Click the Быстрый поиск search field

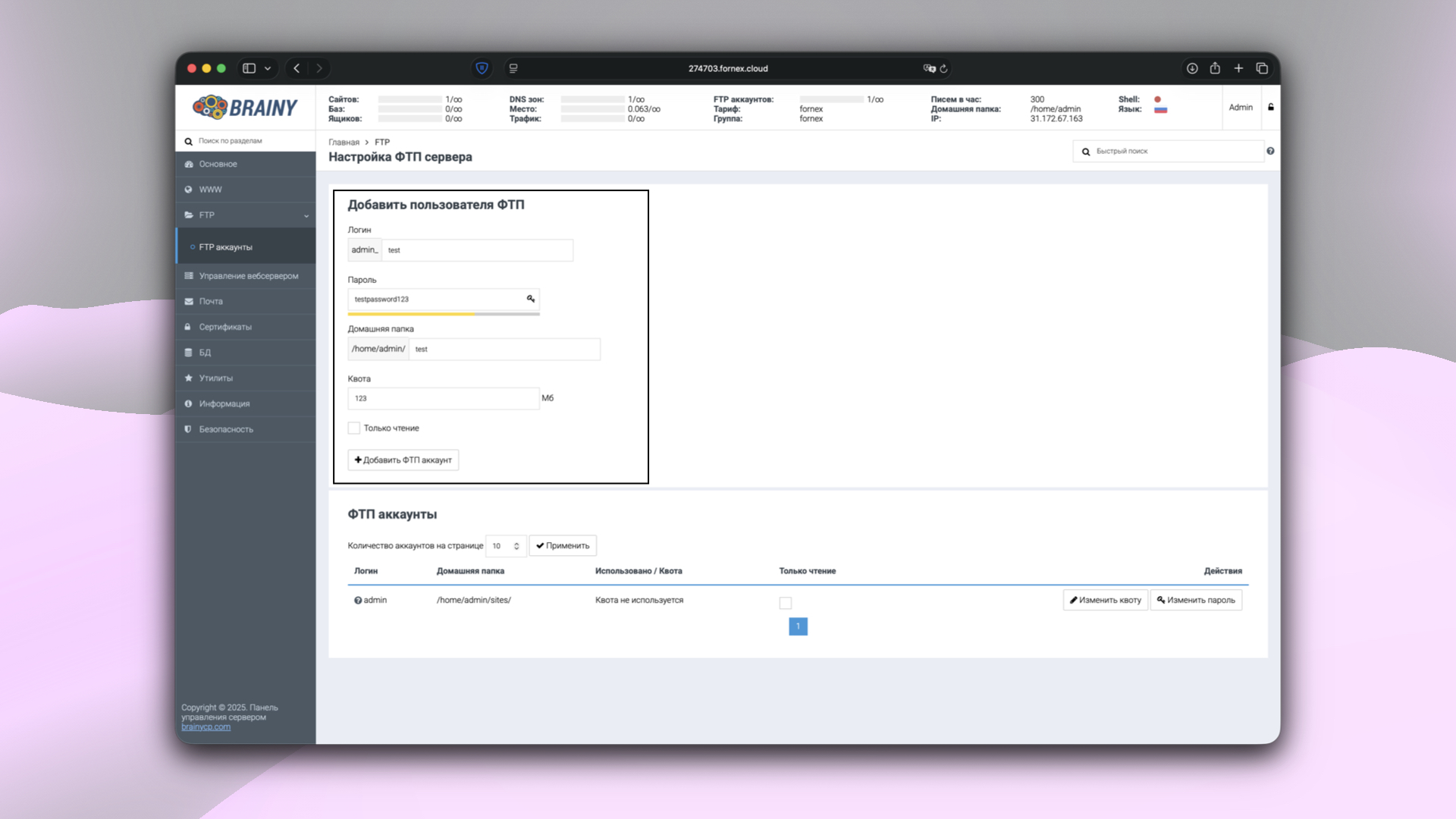[x=1168, y=151]
